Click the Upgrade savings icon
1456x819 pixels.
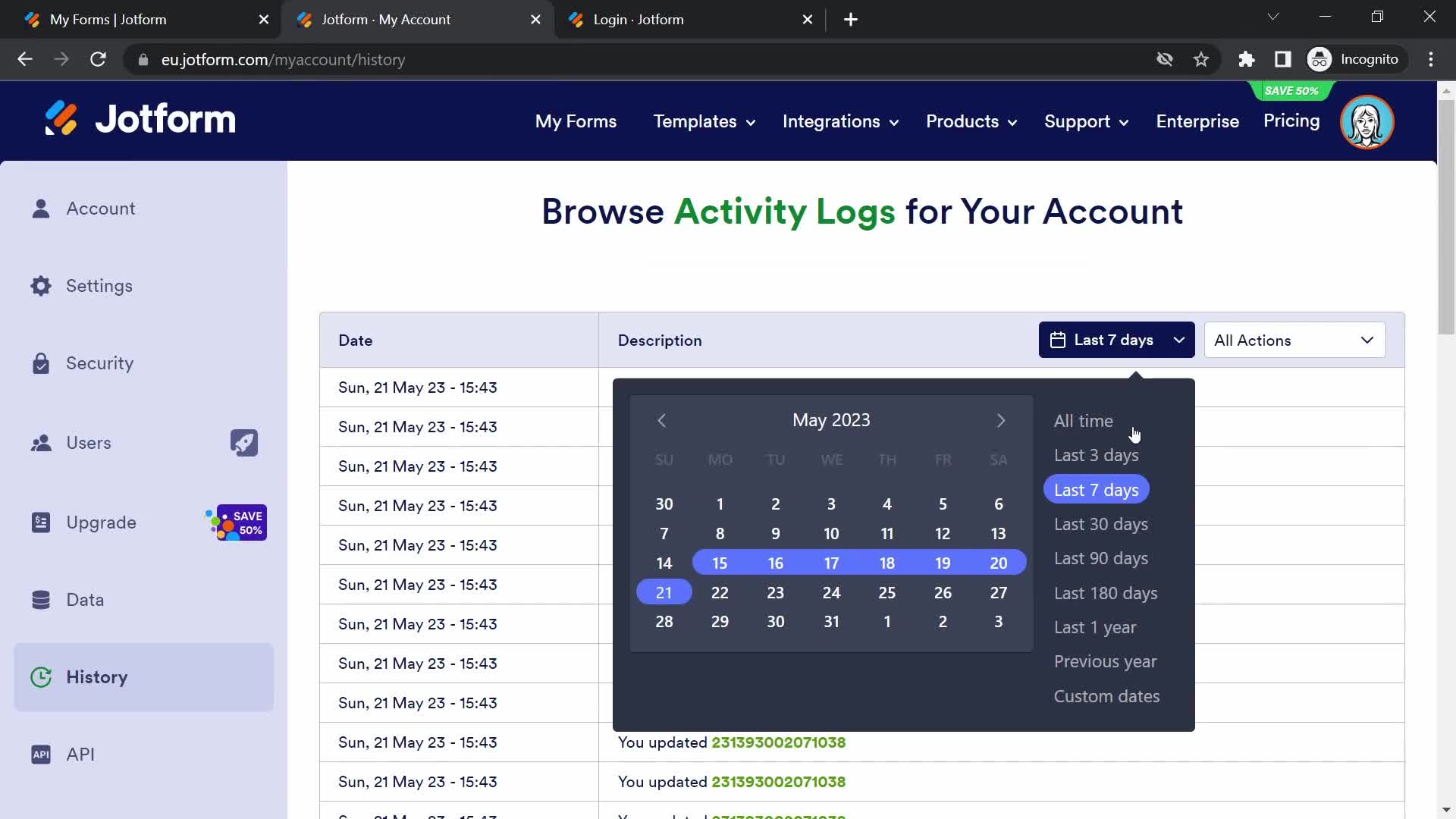[237, 523]
